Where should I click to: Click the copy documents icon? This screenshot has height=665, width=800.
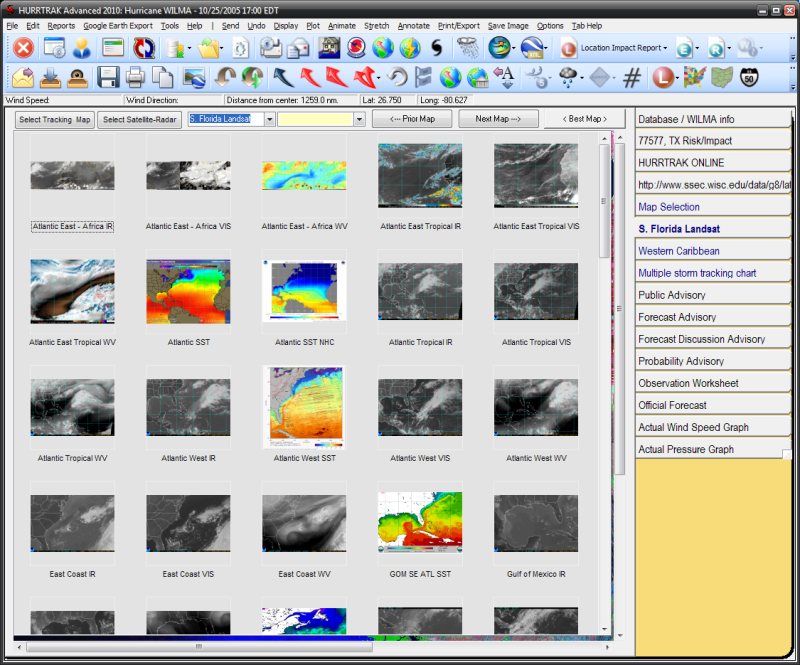(163, 78)
